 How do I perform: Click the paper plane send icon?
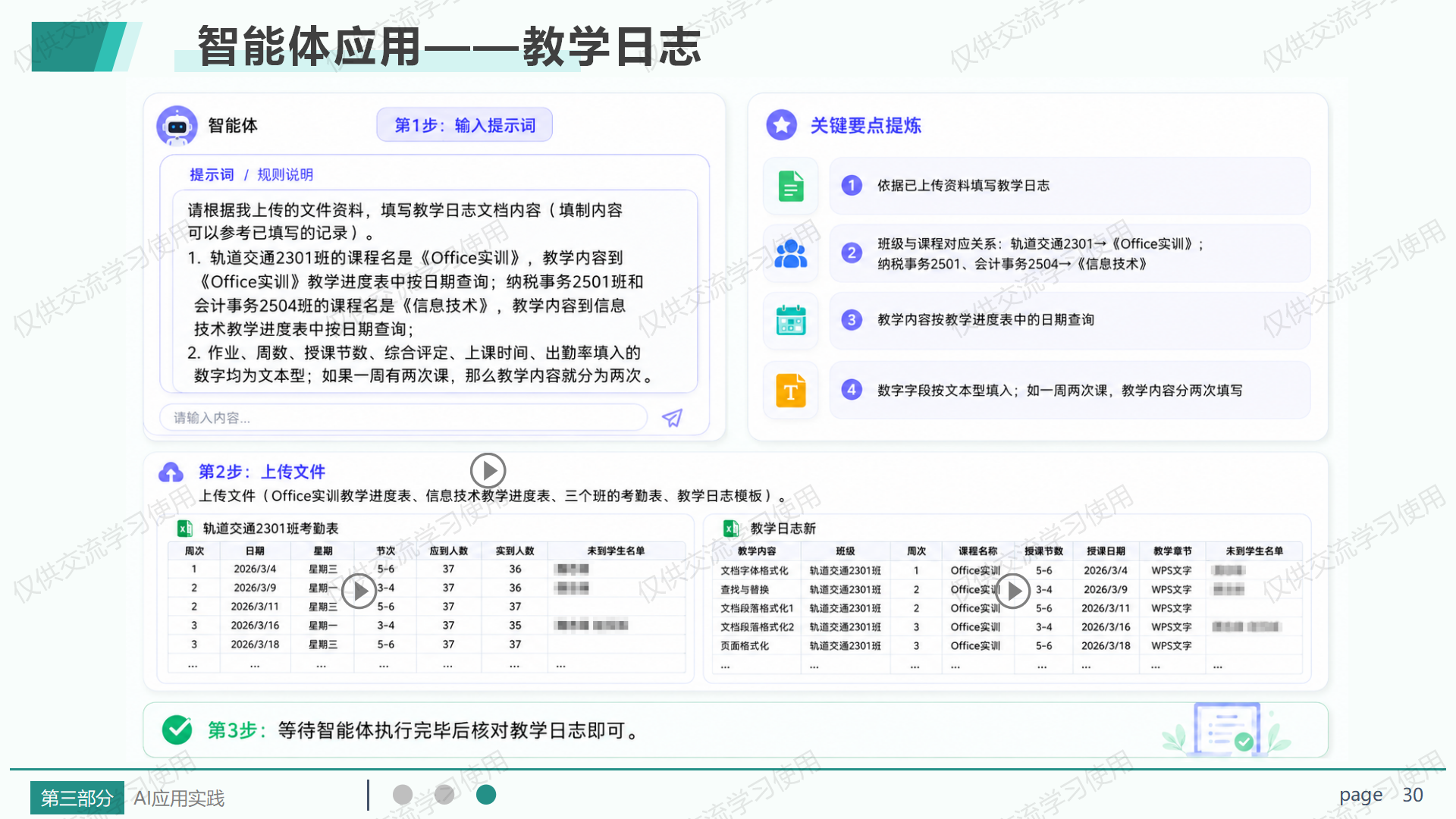point(672,418)
